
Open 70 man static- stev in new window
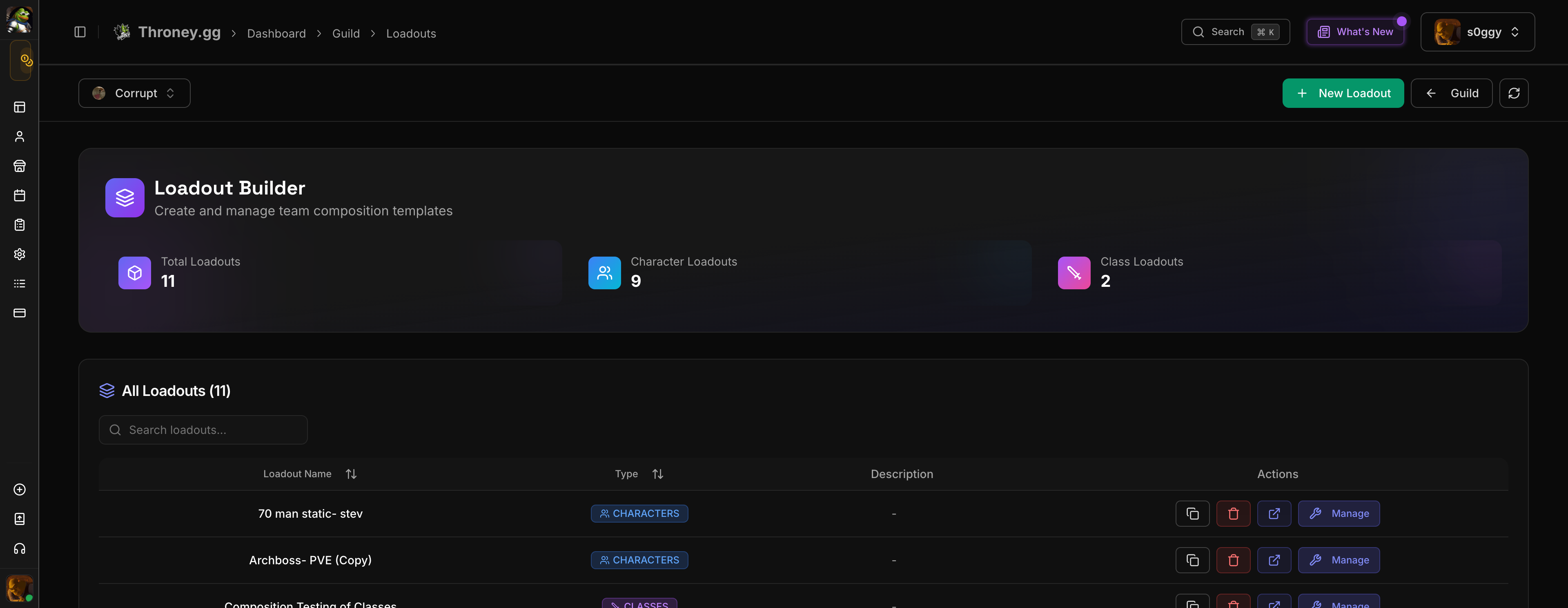pos(1274,514)
